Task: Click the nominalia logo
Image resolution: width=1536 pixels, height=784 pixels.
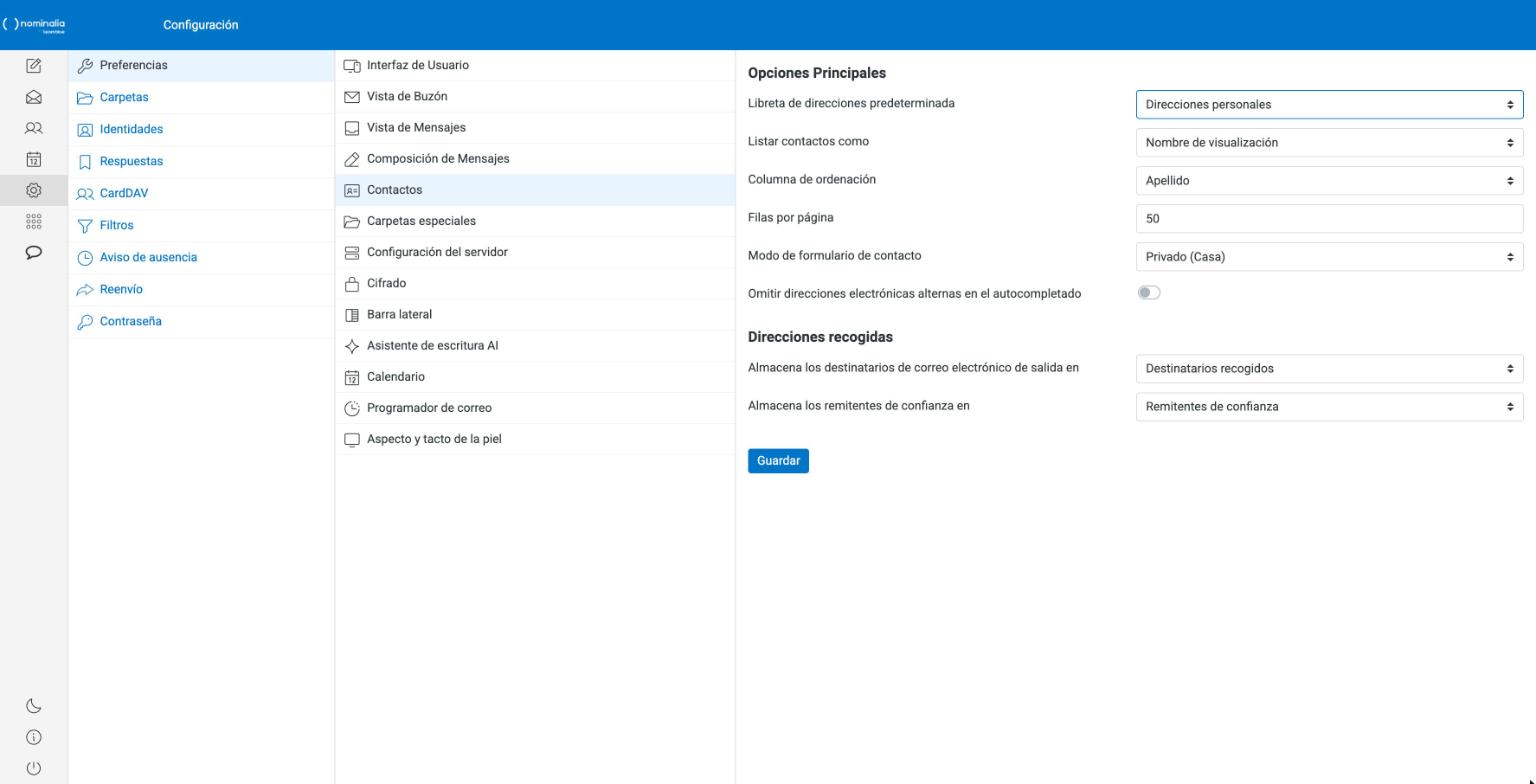Action: 34,25
